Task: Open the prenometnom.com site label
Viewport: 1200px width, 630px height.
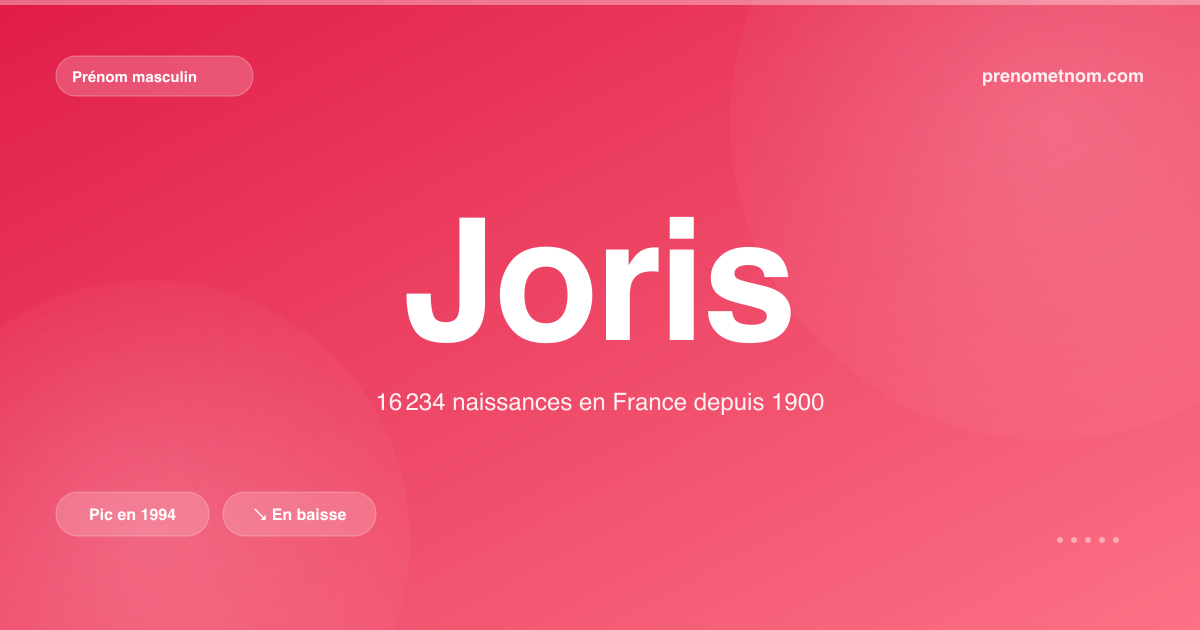Action: [1063, 76]
